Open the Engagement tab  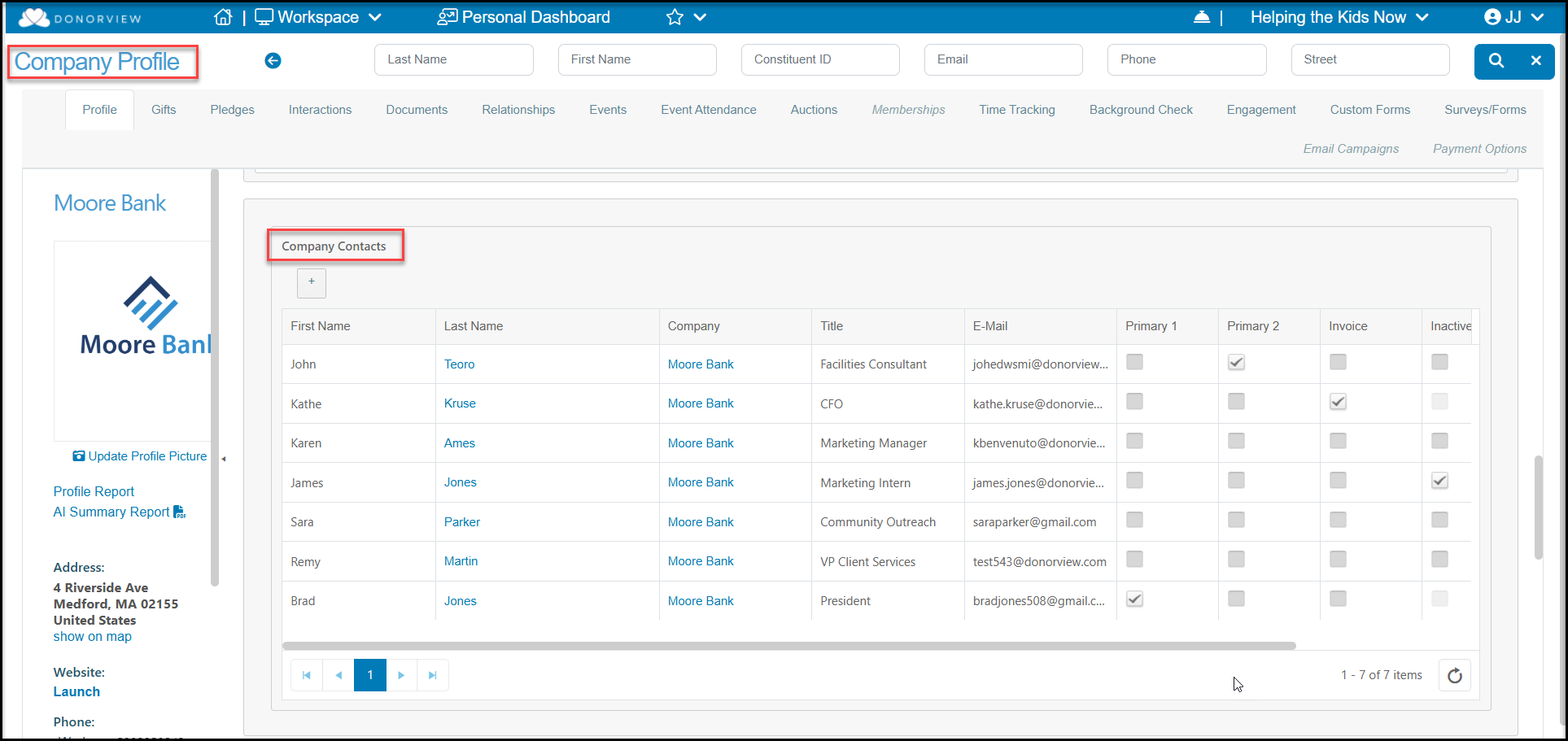point(1261,110)
